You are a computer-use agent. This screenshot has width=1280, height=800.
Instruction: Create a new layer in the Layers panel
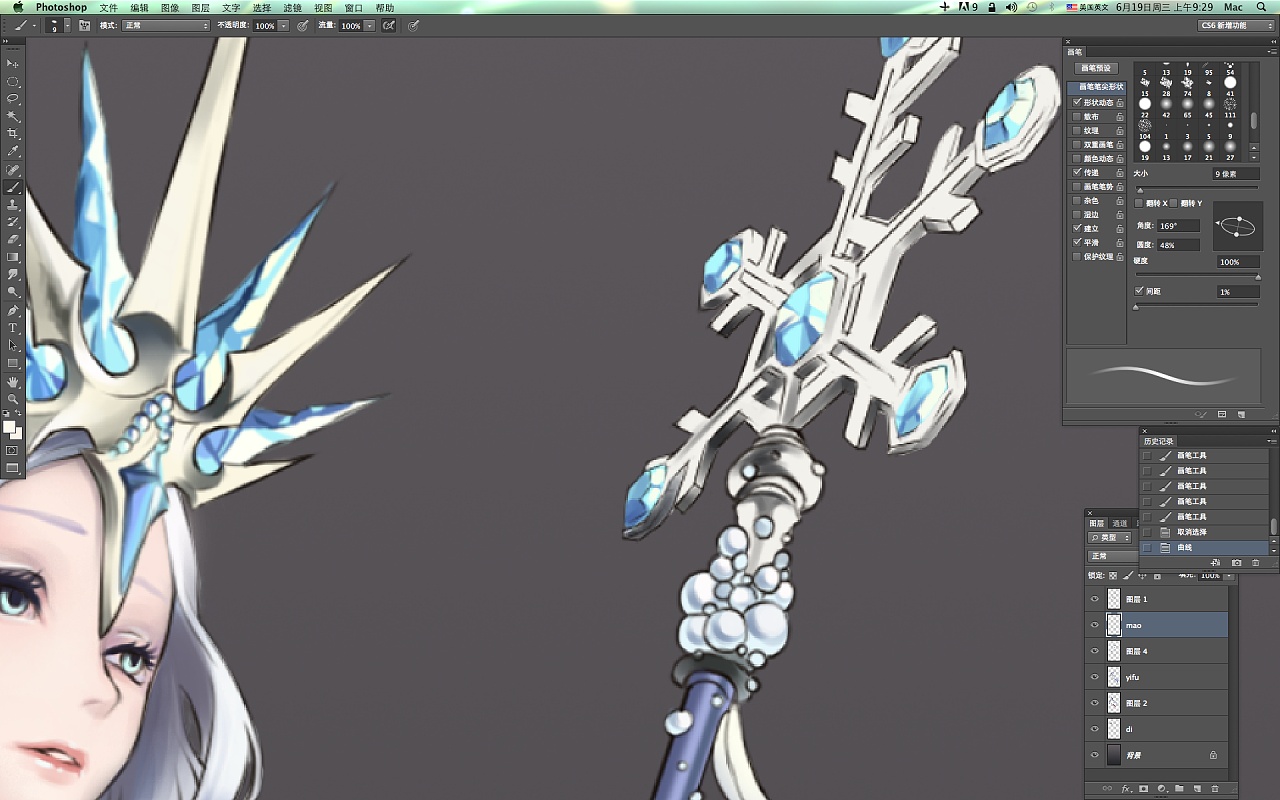[x=1197, y=789]
